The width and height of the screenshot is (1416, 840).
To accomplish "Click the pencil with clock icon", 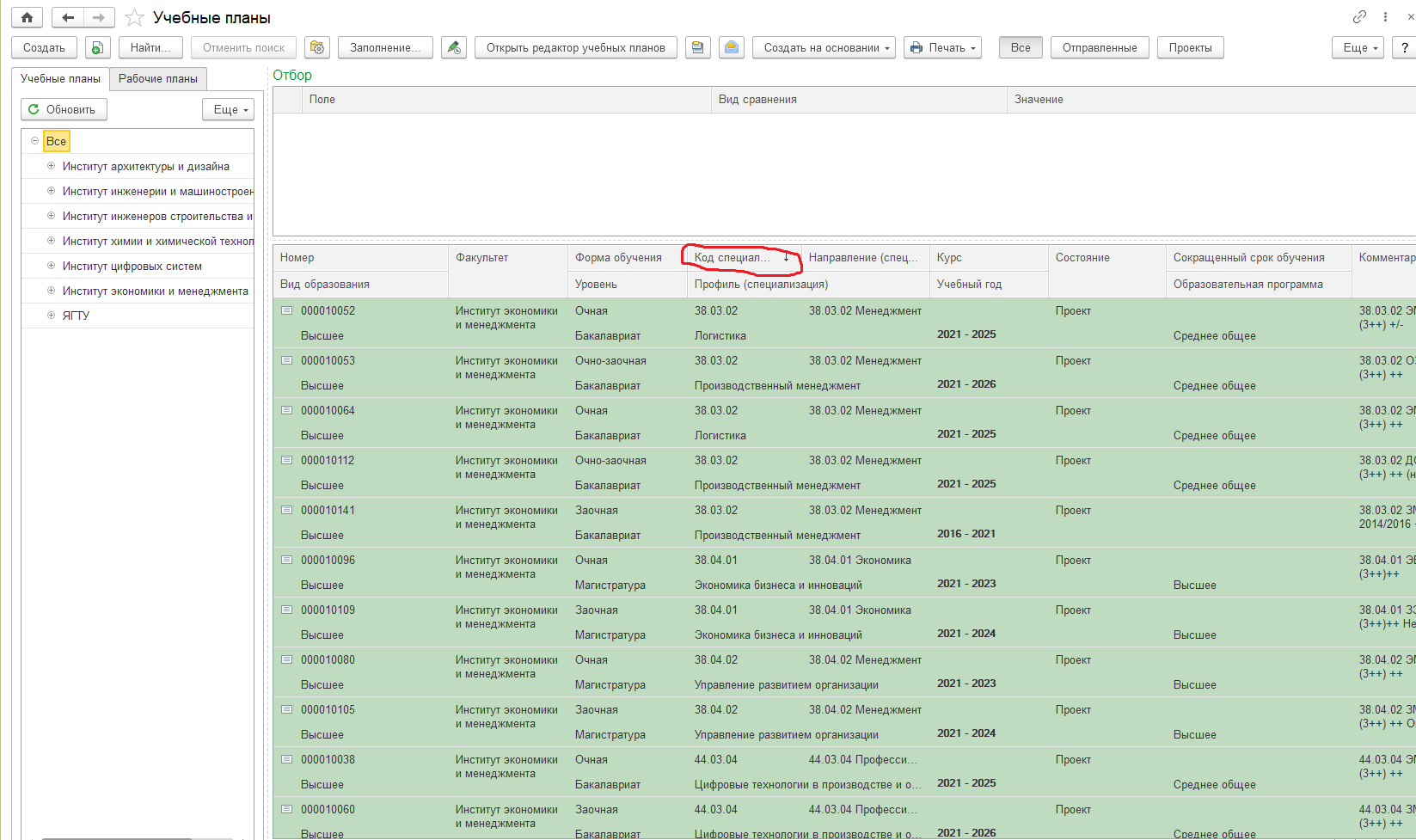I will (454, 47).
